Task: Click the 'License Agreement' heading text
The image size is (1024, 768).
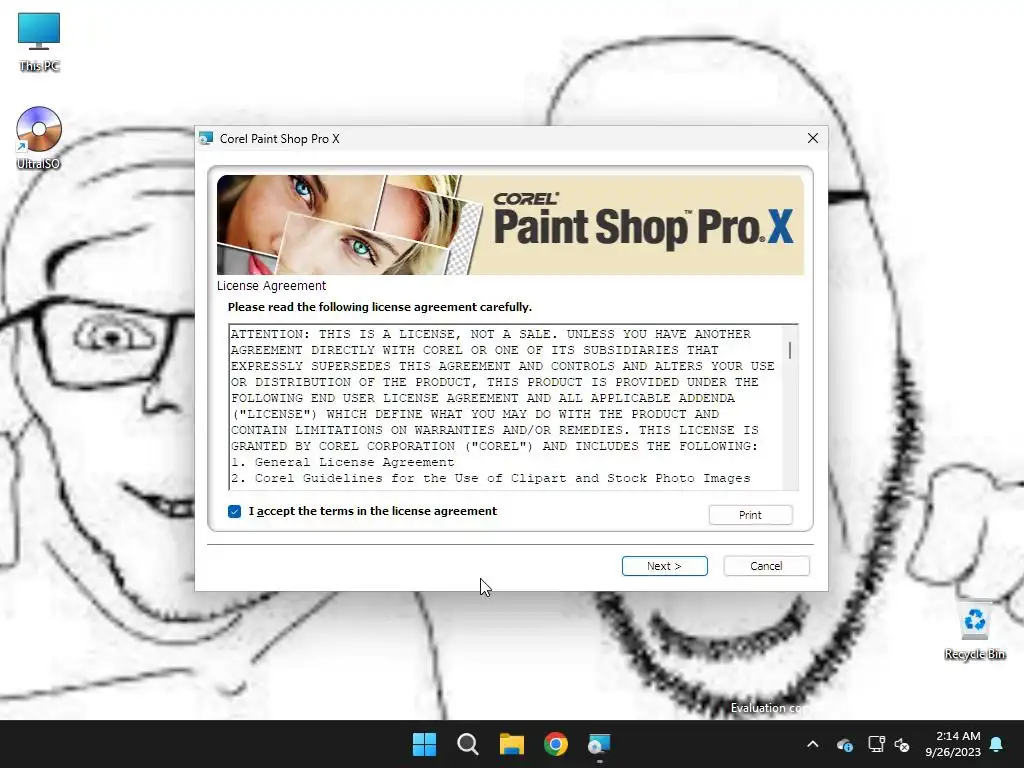Action: pos(271,285)
